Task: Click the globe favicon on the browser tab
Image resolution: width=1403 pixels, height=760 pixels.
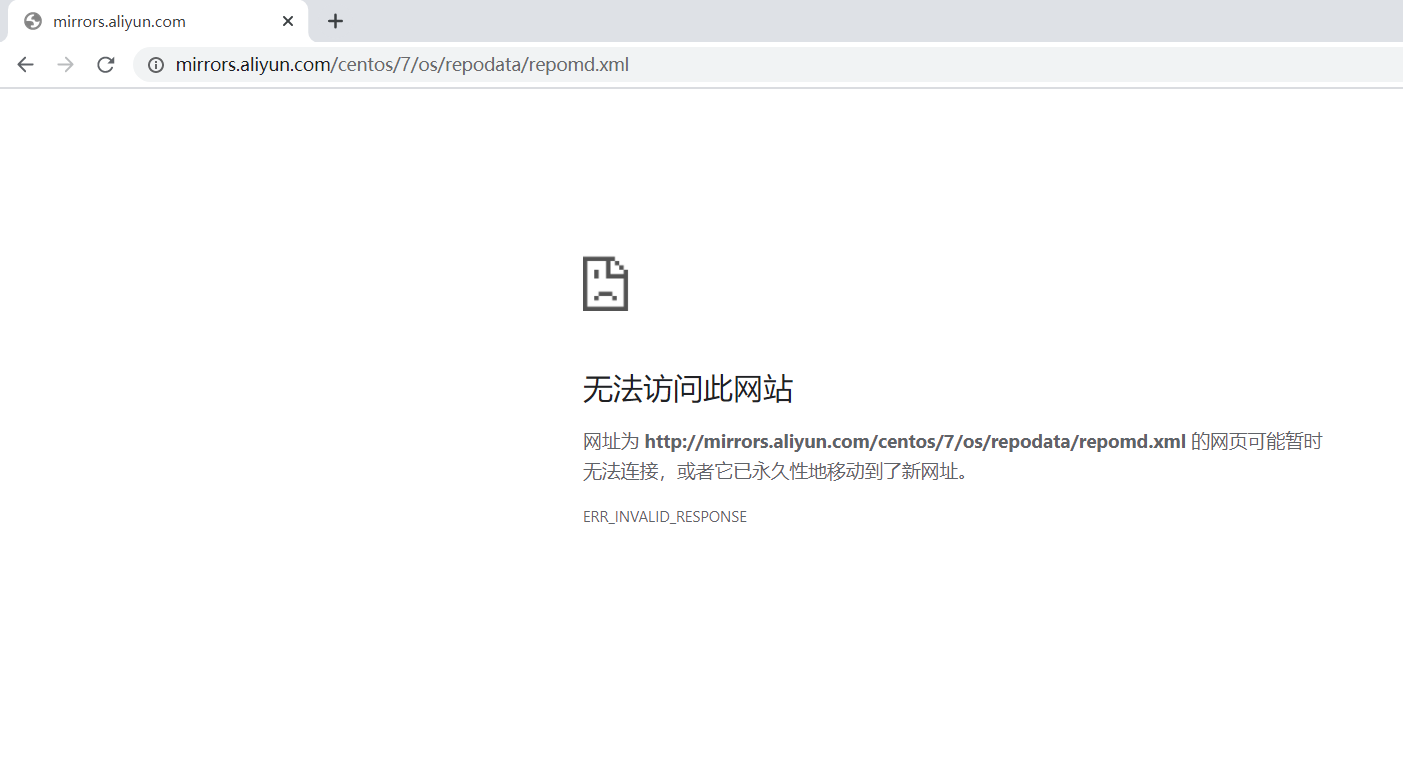Action: (x=32, y=21)
